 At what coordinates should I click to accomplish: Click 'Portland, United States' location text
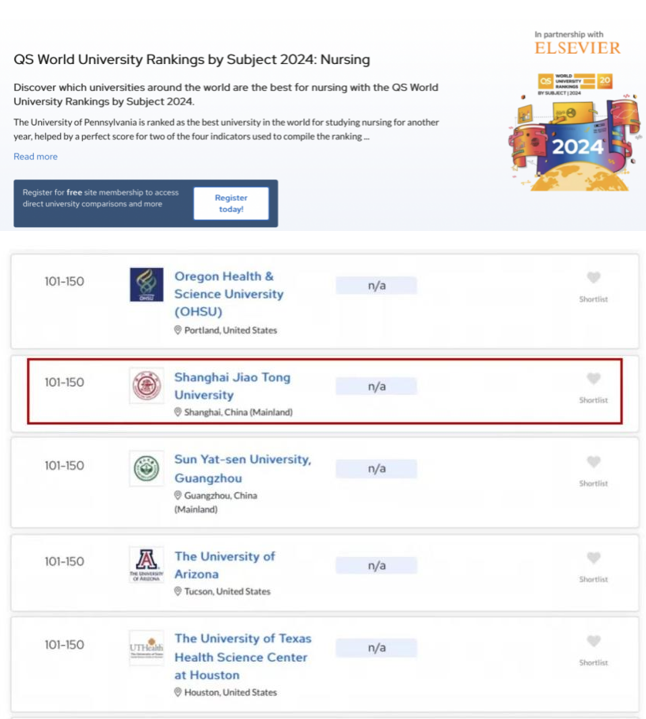[231, 330]
